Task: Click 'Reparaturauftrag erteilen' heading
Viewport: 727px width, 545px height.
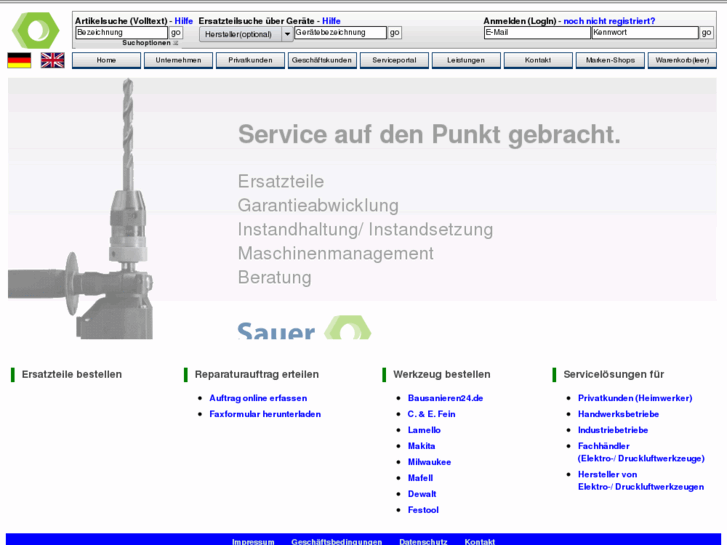Action: tap(256, 374)
